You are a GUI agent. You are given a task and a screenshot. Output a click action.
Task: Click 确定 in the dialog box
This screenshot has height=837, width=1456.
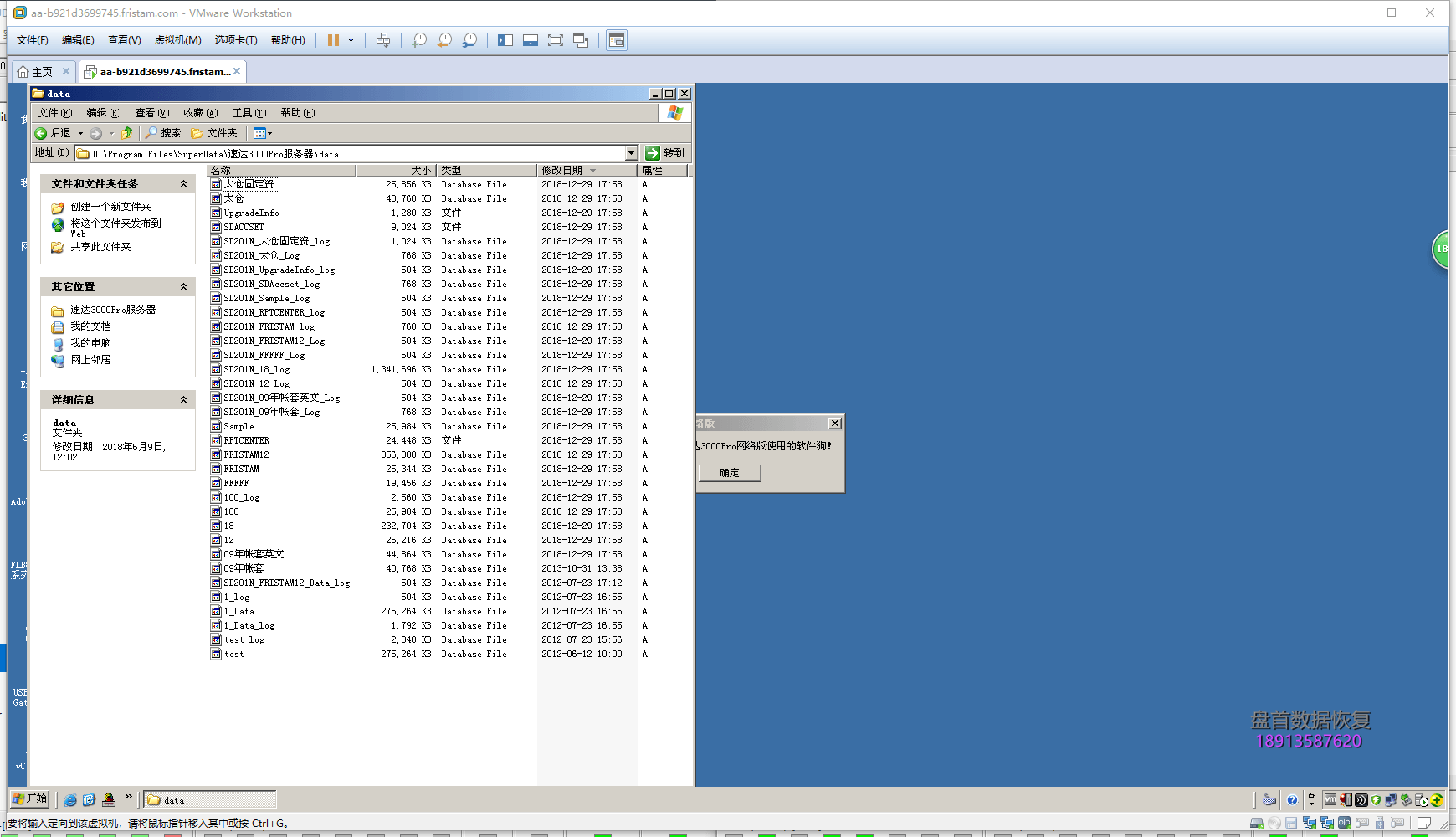click(730, 473)
